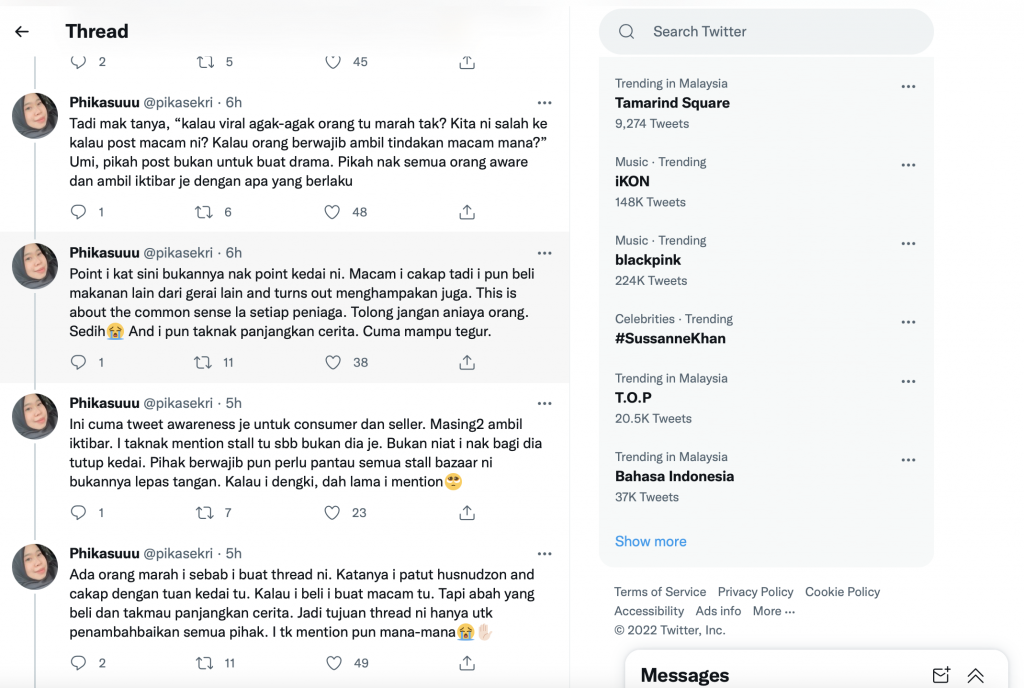Screen dimensions: 1024x688
Task: Open the More footer menu
Action: click(774, 611)
